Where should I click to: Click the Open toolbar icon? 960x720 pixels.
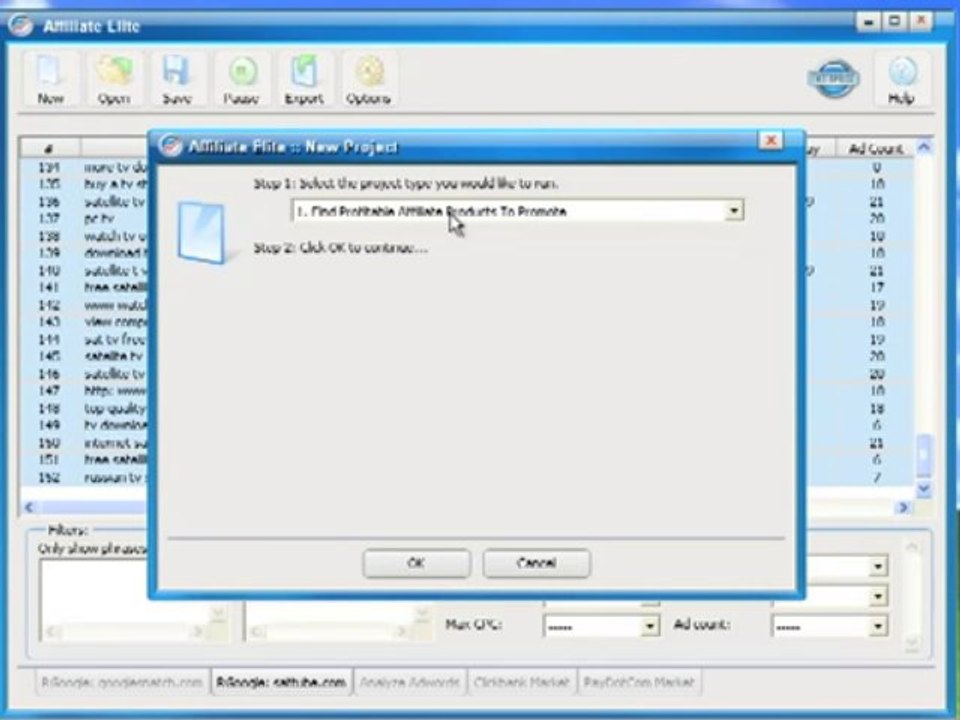pyautogui.click(x=114, y=78)
